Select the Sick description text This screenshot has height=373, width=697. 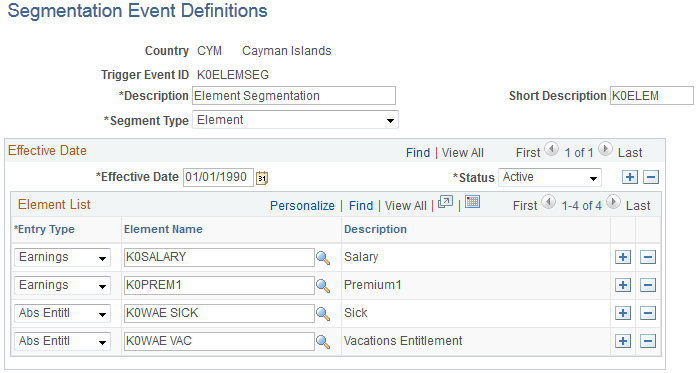pyautogui.click(x=356, y=313)
